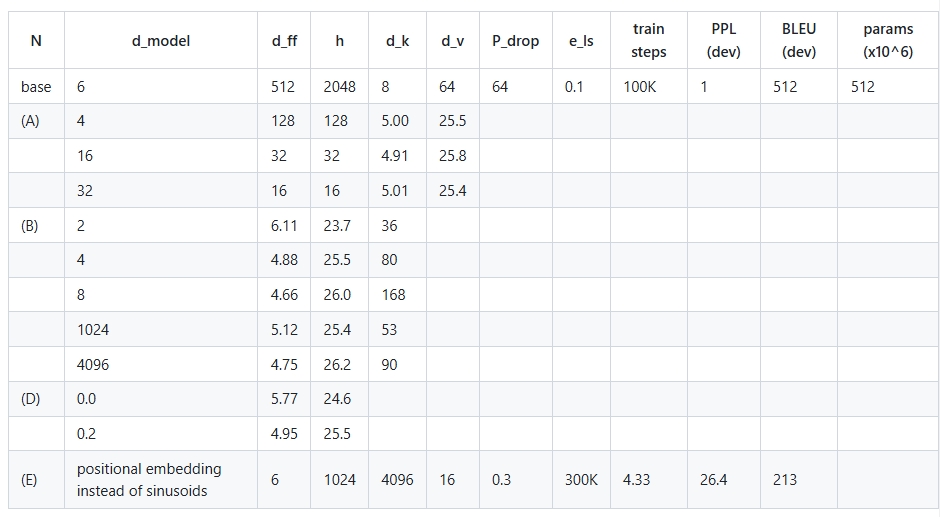The height and width of the screenshot is (517, 940).
Task: Select the 4096 cell in d_model column
Action: click(x=161, y=364)
